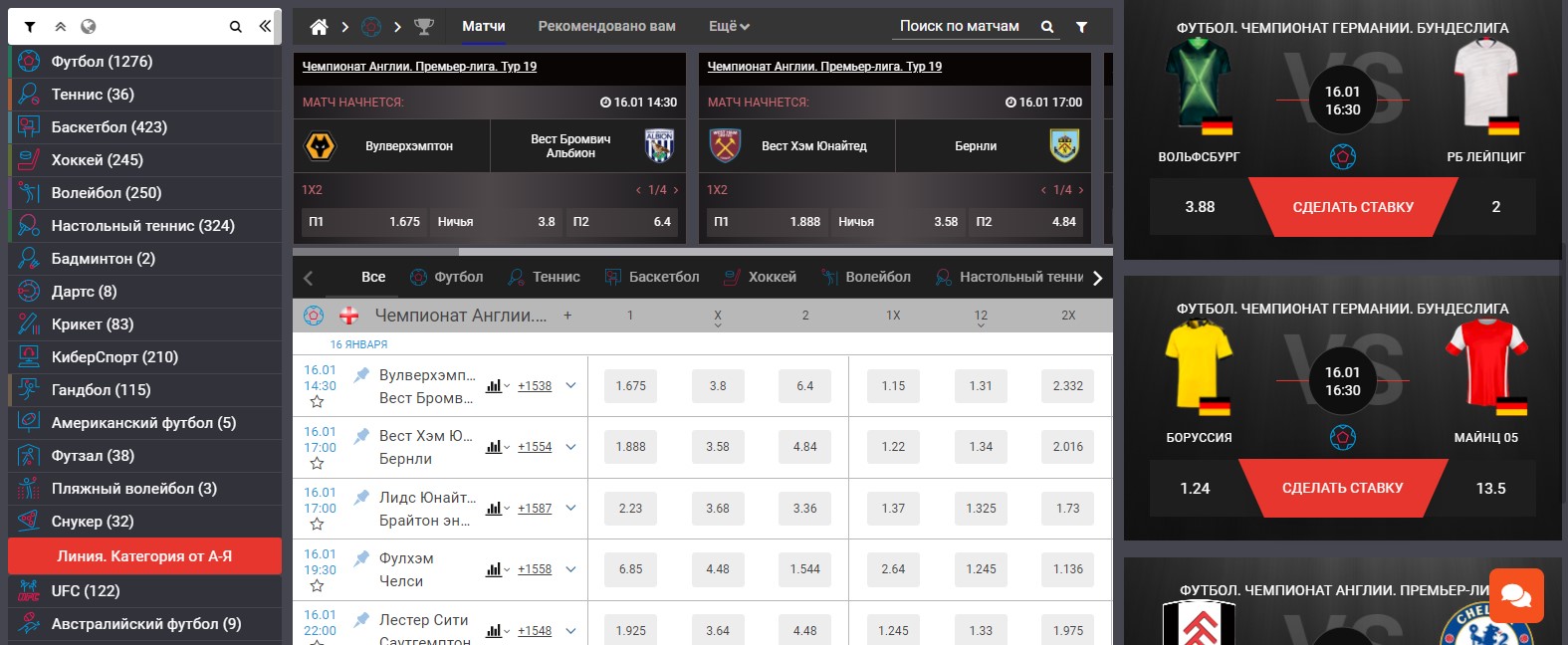
Task: Go to the home icon in breadcrumbs
Action: [x=319, y=27]
